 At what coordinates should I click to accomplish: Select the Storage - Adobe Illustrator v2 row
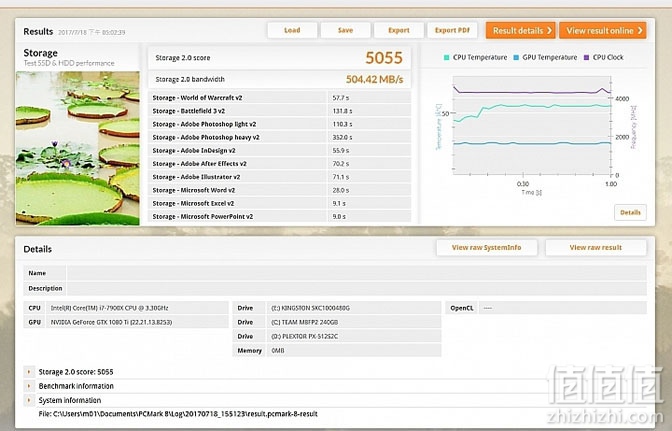tap(279, 177)
